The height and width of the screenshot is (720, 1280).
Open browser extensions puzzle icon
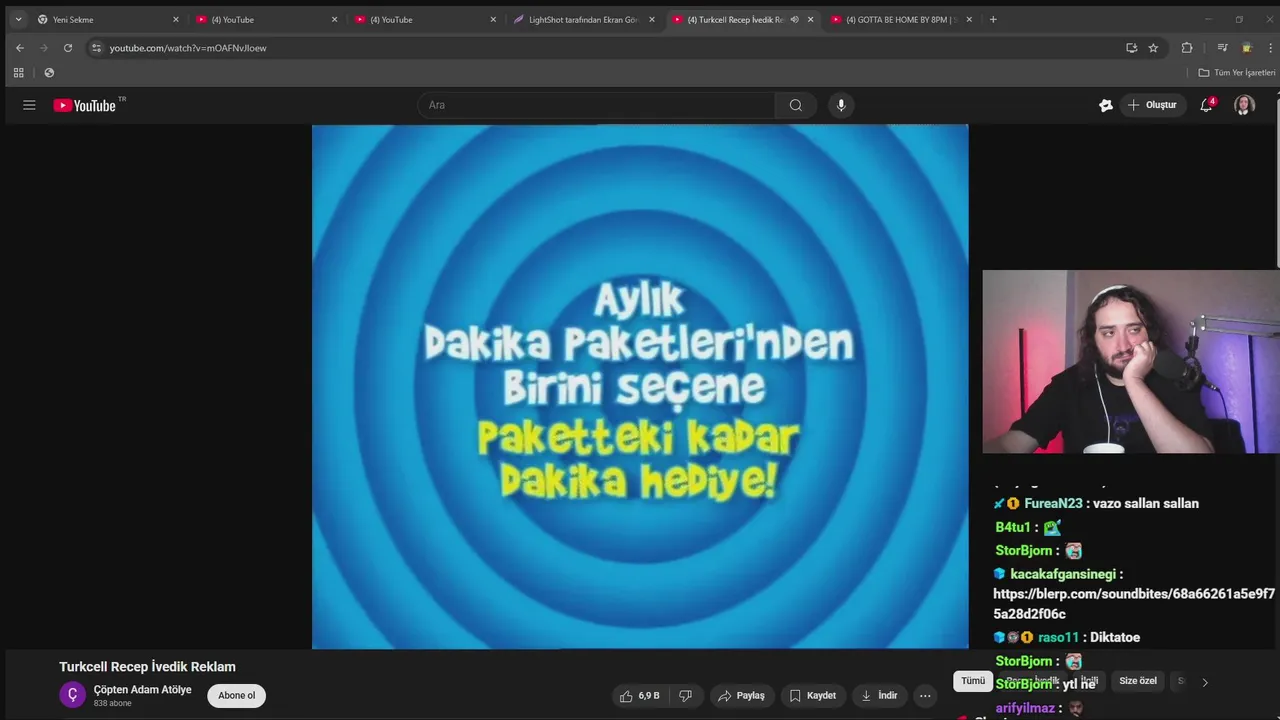[1187, 48]
